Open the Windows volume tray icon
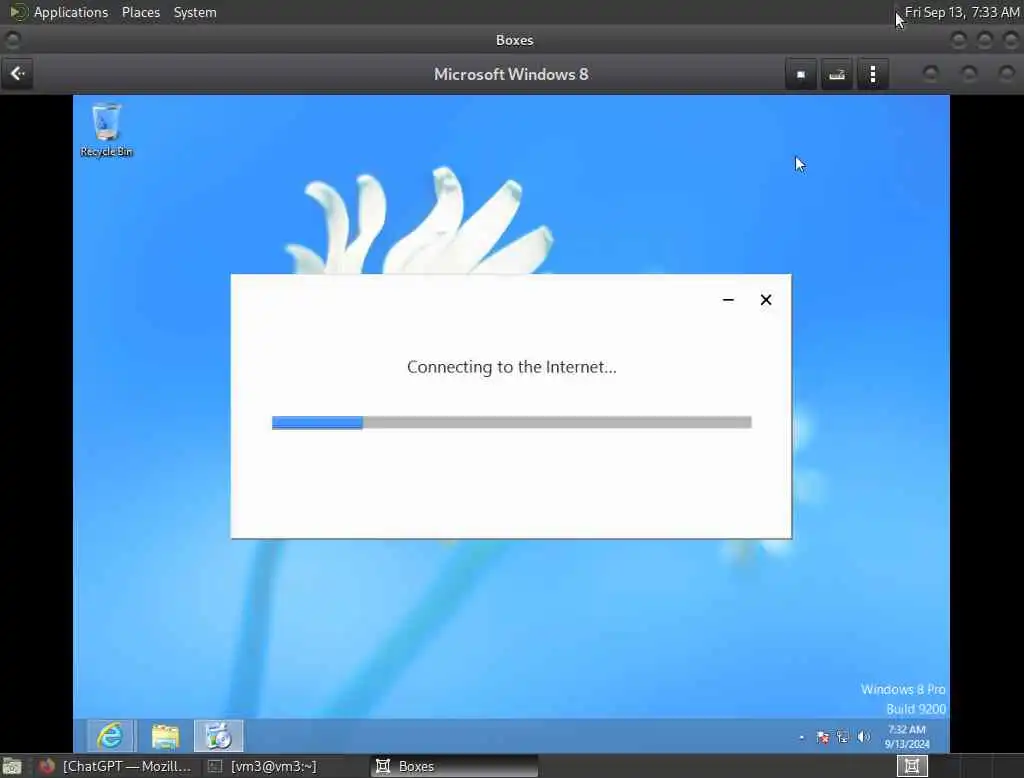The image size is (1024, 778). pyautogui.click(x=863, y=737)
